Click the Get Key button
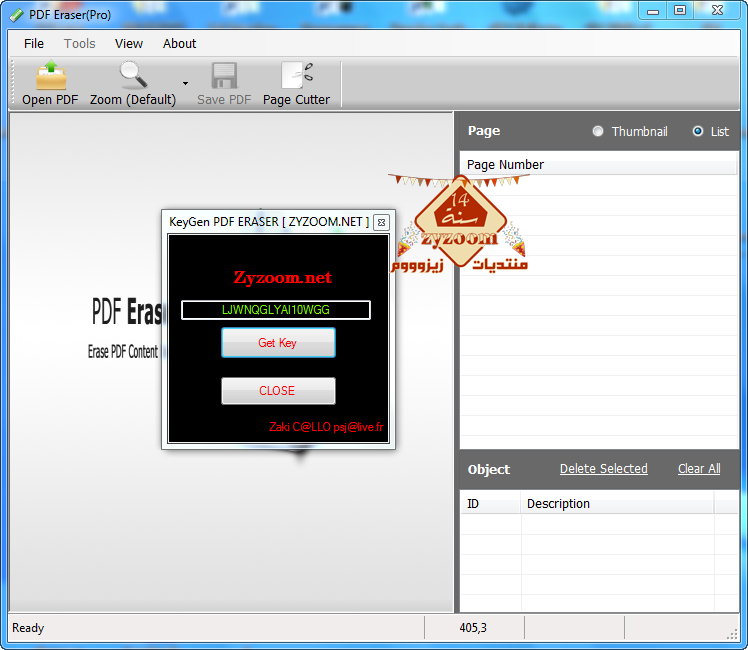748x650 pixels. point(278,342)
